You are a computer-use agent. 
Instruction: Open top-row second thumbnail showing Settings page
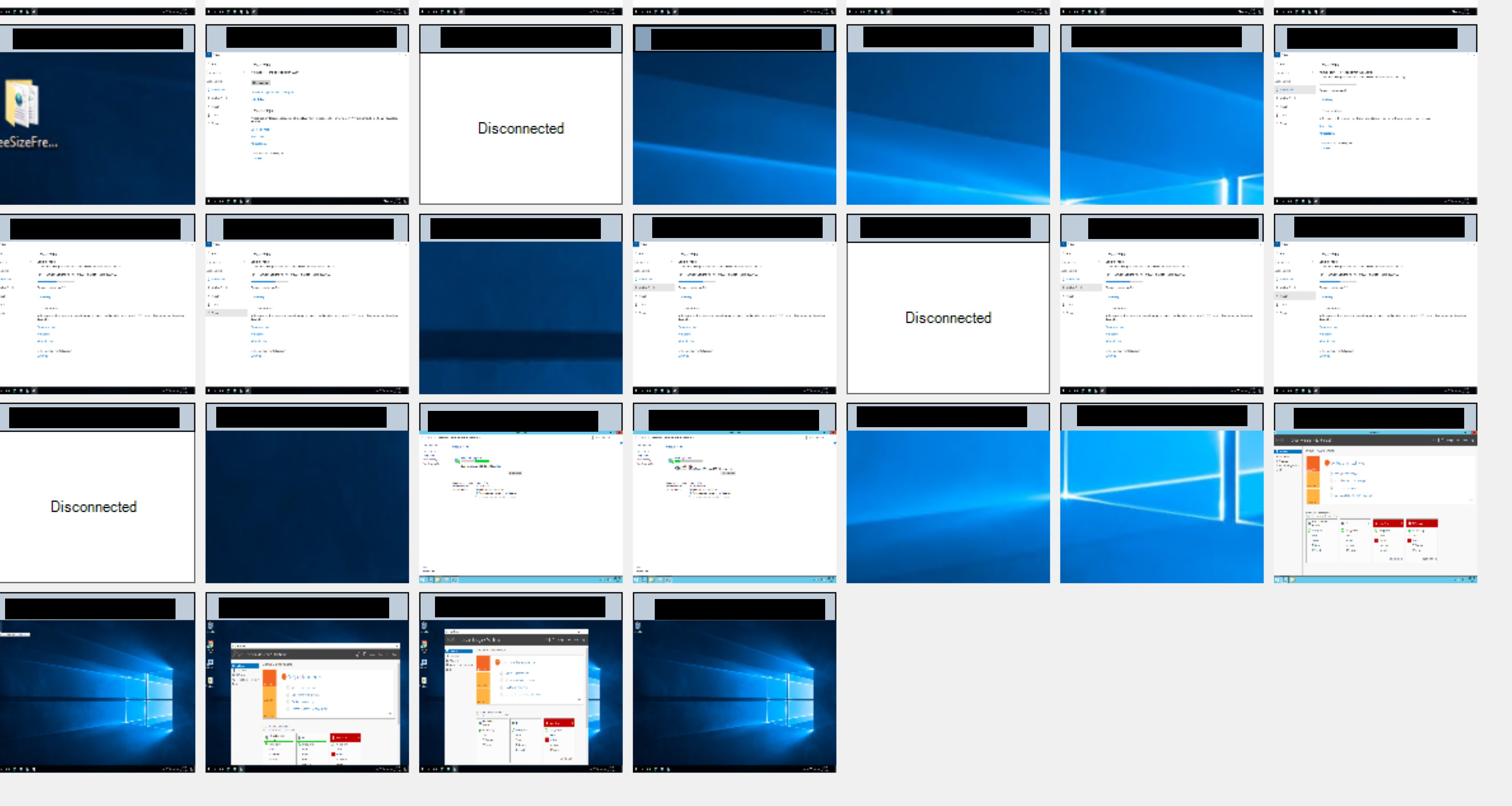(x=307, y=129)
